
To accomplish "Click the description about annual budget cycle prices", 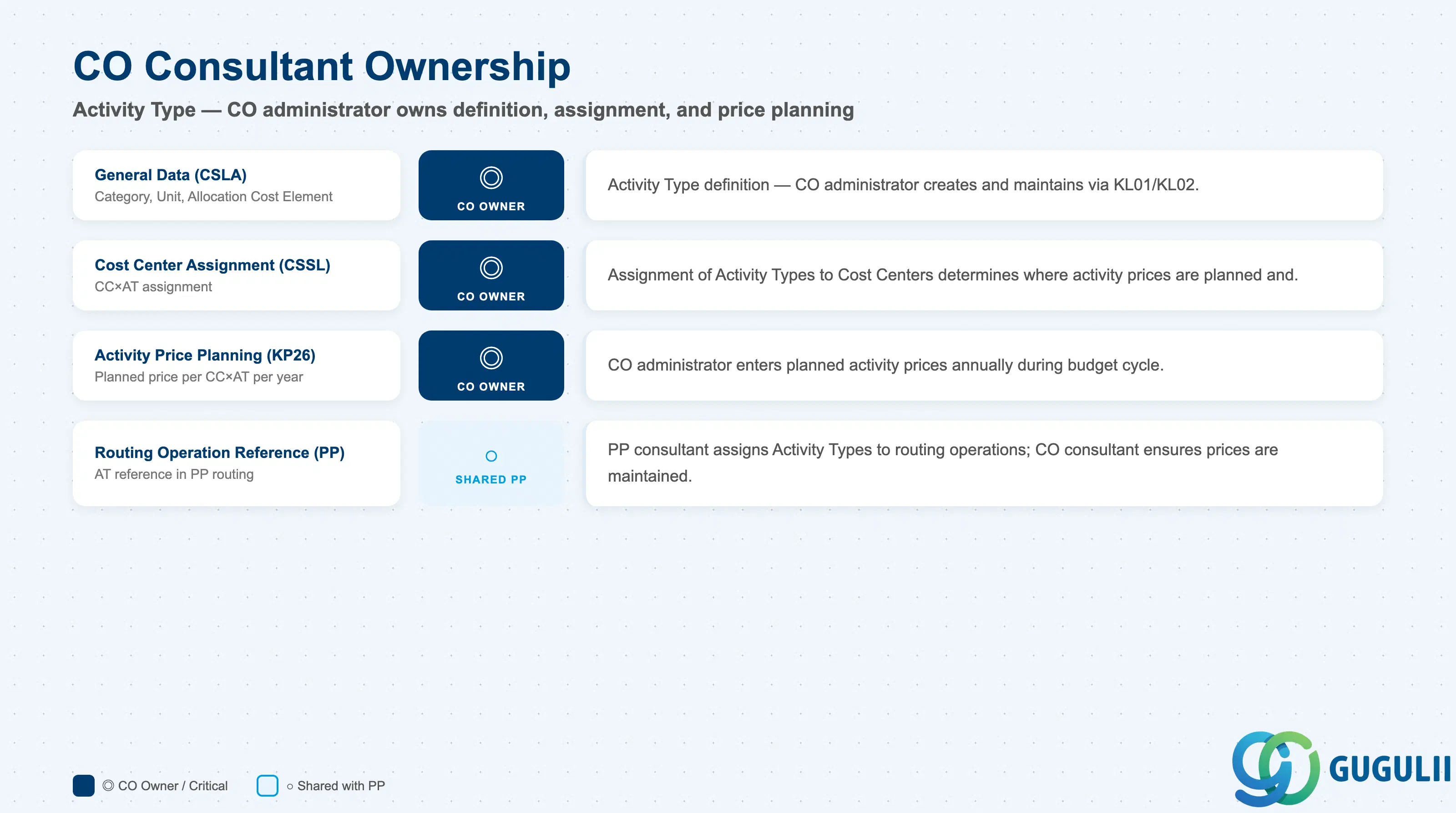I will (x=886, y=365).
